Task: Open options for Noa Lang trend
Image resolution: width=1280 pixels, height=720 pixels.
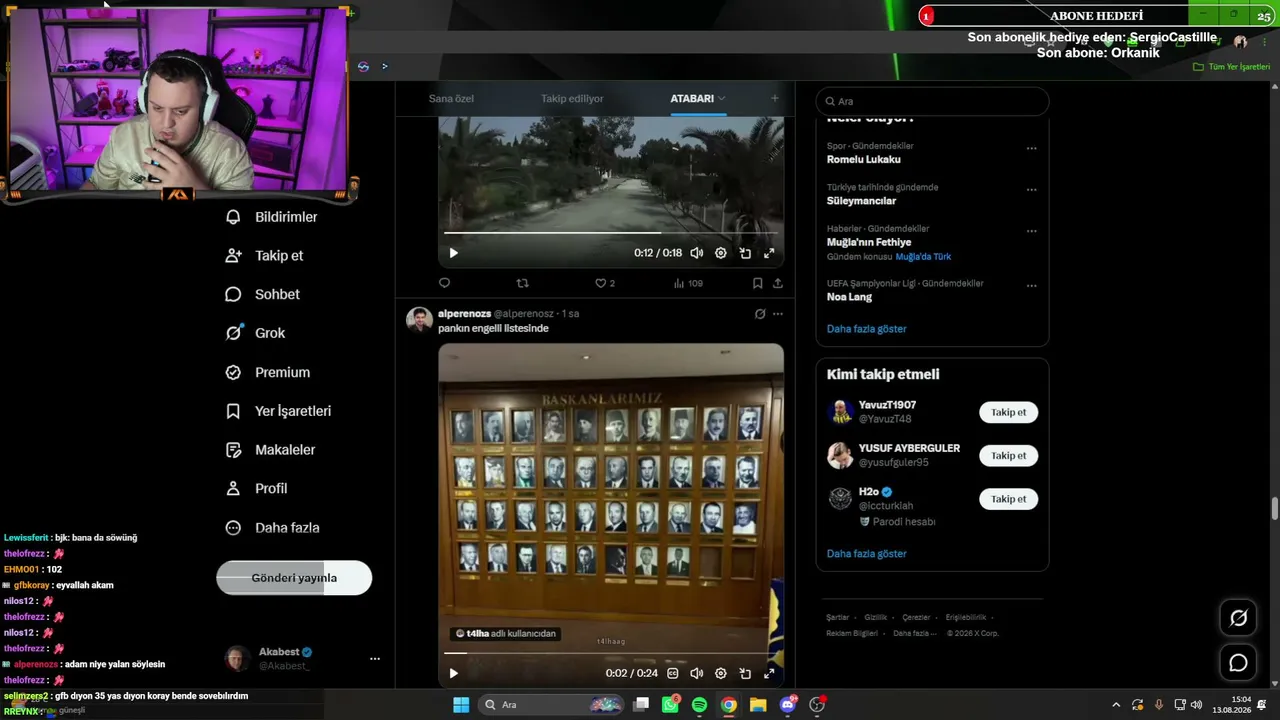Action: click(x=1031, y=286)
